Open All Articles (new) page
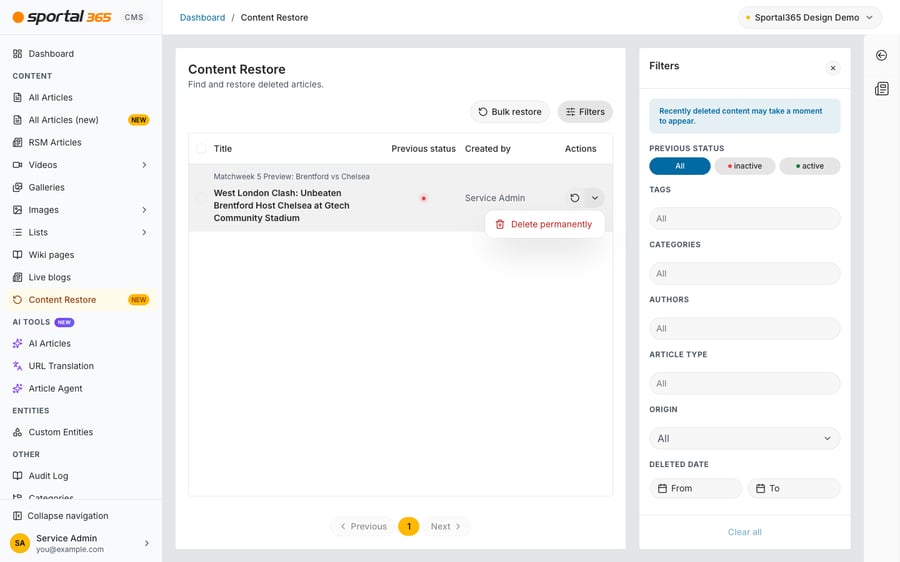The height and width of the screenshot is (562, 900). click(80, 120)
